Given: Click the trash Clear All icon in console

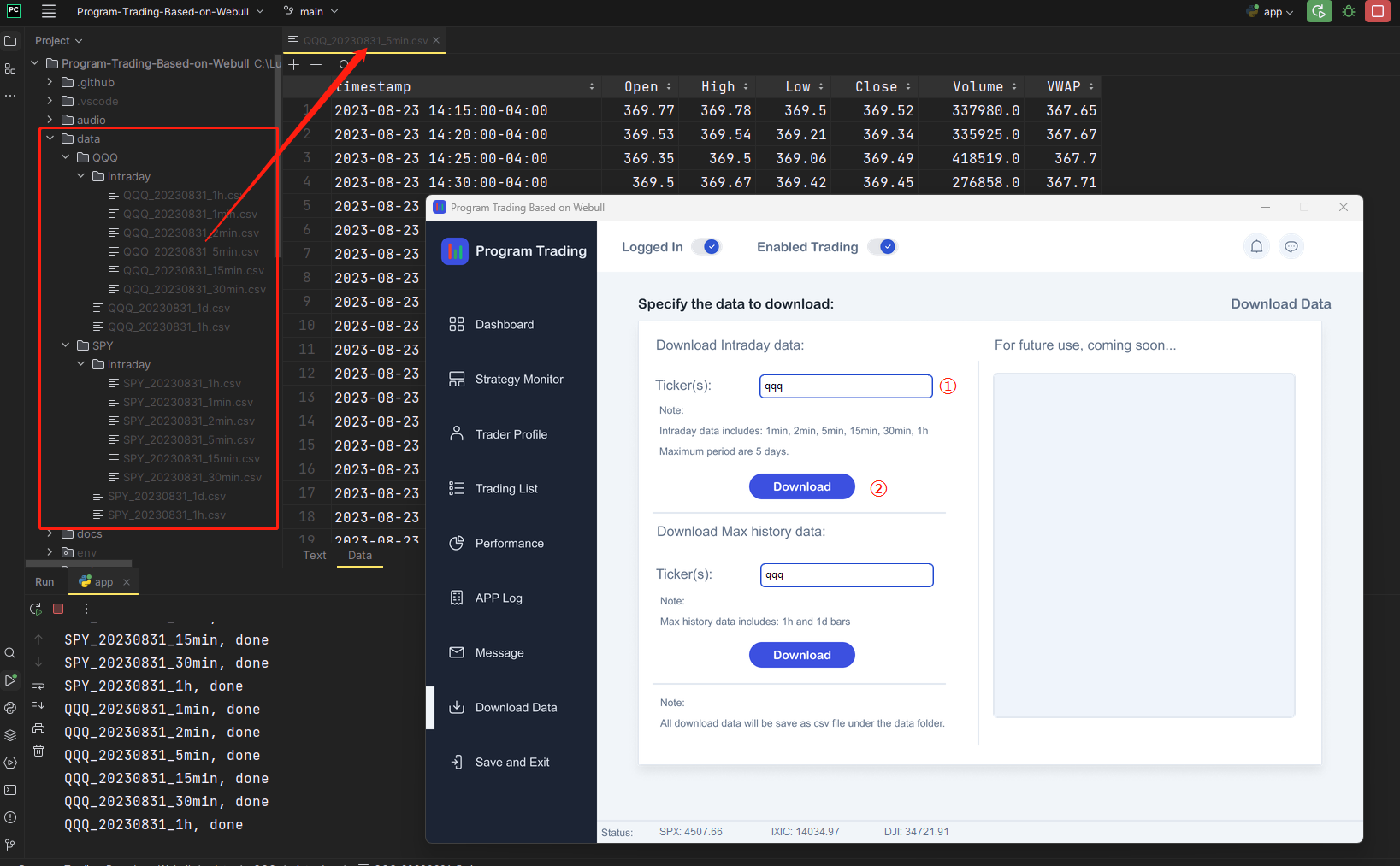Looking at the screenshot, I should point(38,751).
